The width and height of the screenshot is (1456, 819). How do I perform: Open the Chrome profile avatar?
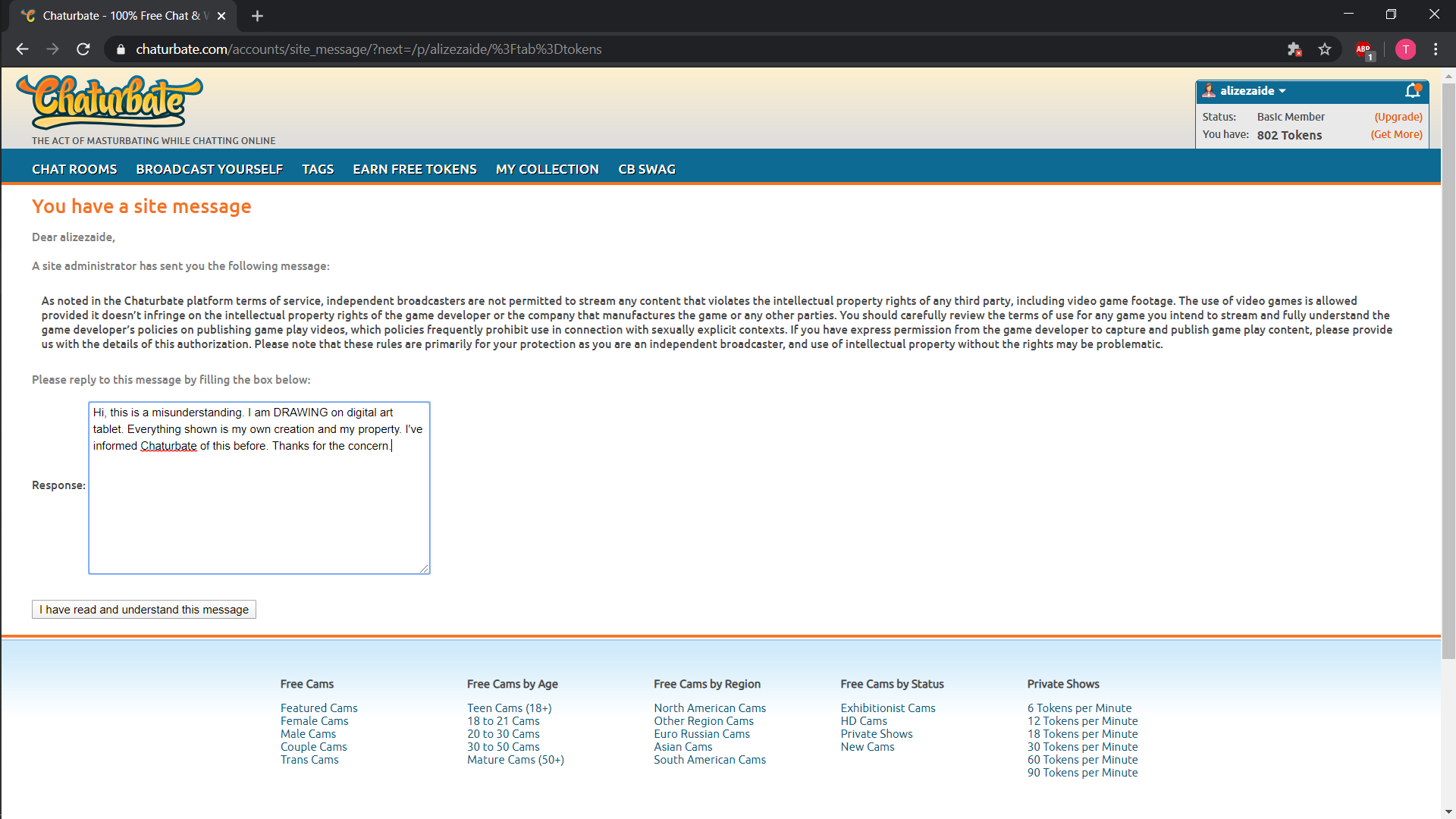click(1405, 49)
